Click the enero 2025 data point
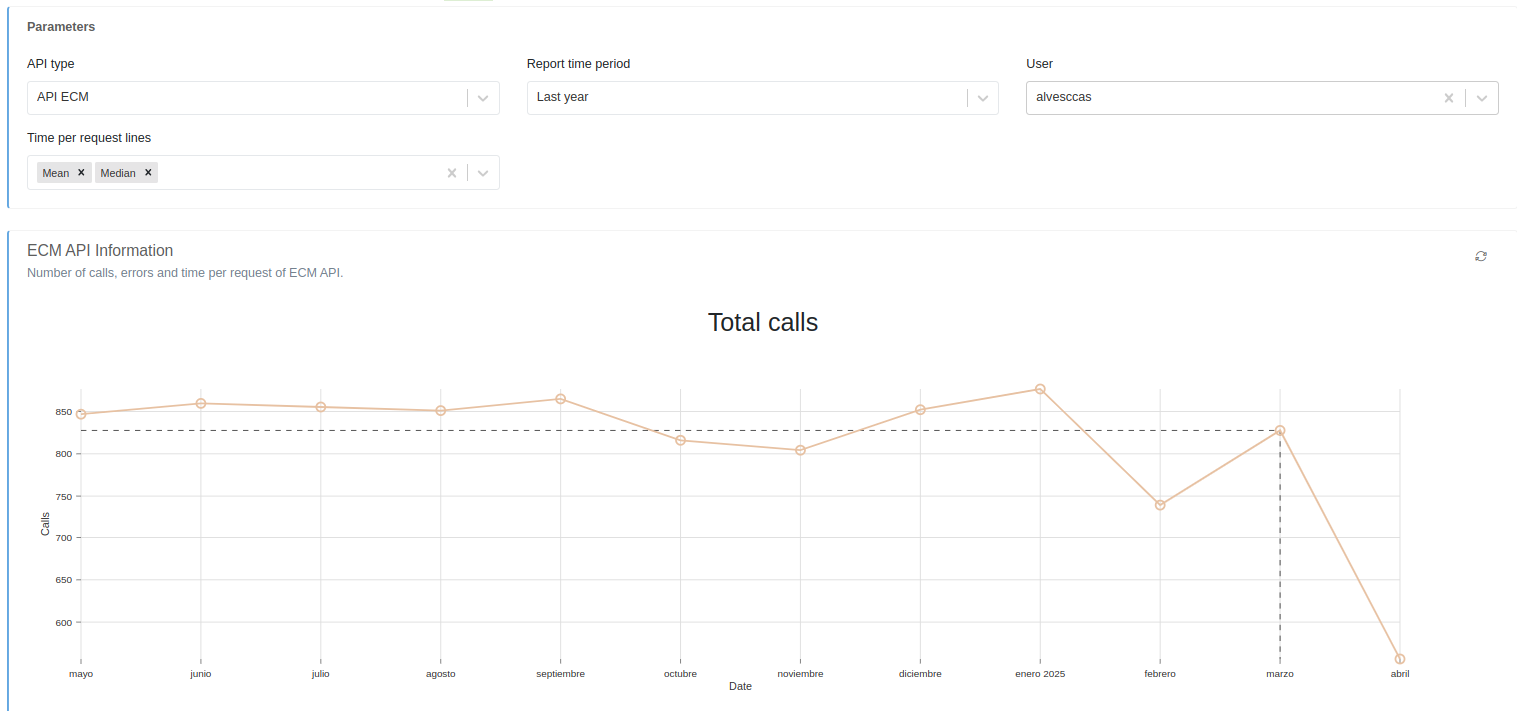 1040,389
